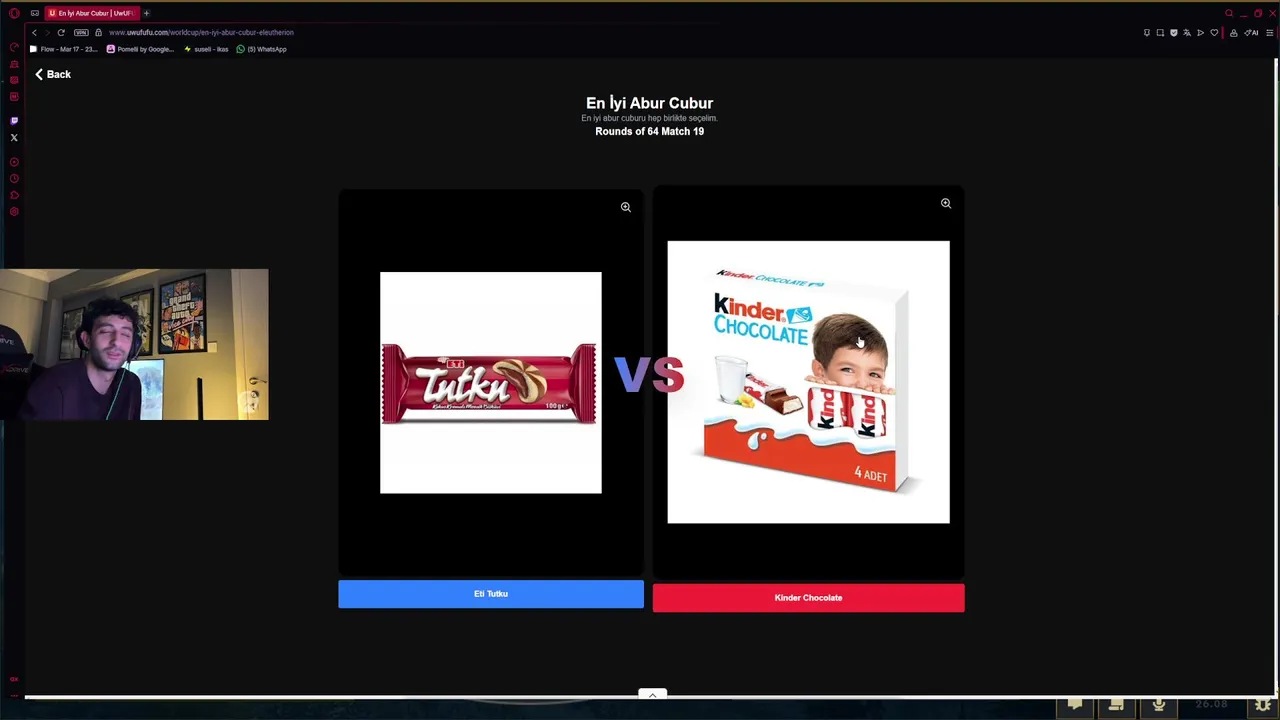This screenshot has height=720, width=1280.
Task: Open the sidebar extensions cube icon
Action: (x=14, y=195)
